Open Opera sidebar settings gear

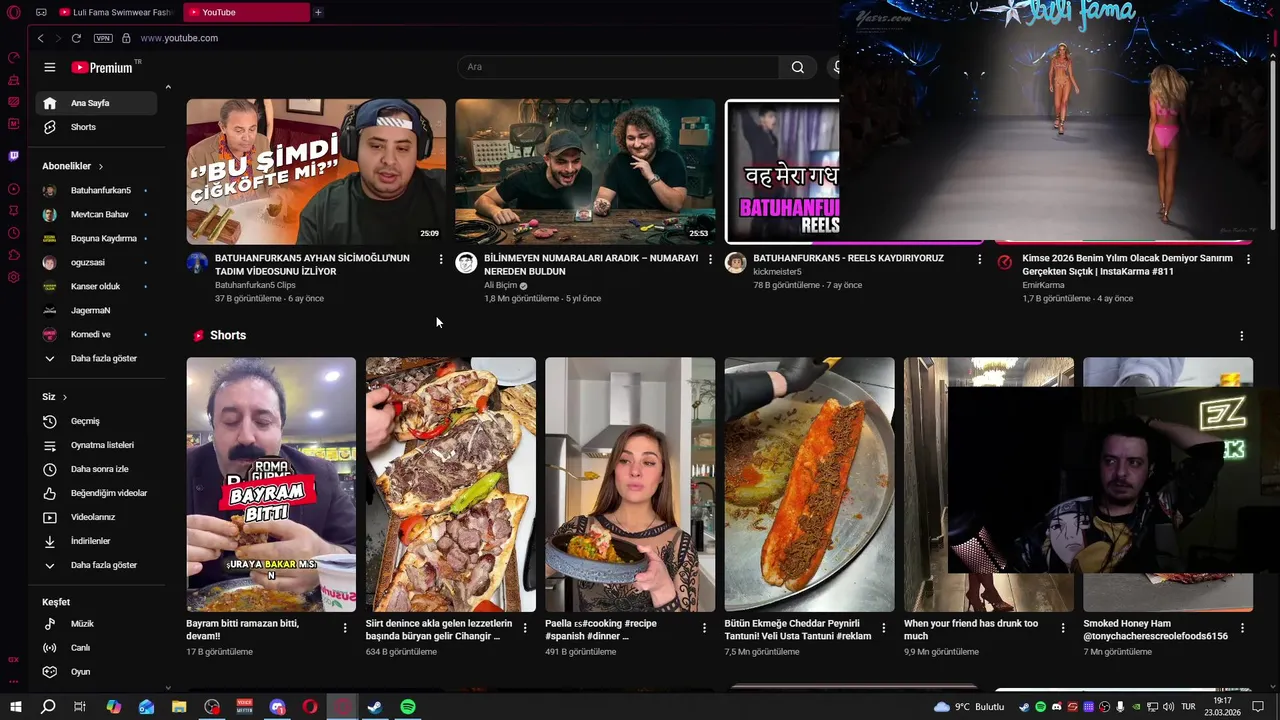click(x=14, y=277)
